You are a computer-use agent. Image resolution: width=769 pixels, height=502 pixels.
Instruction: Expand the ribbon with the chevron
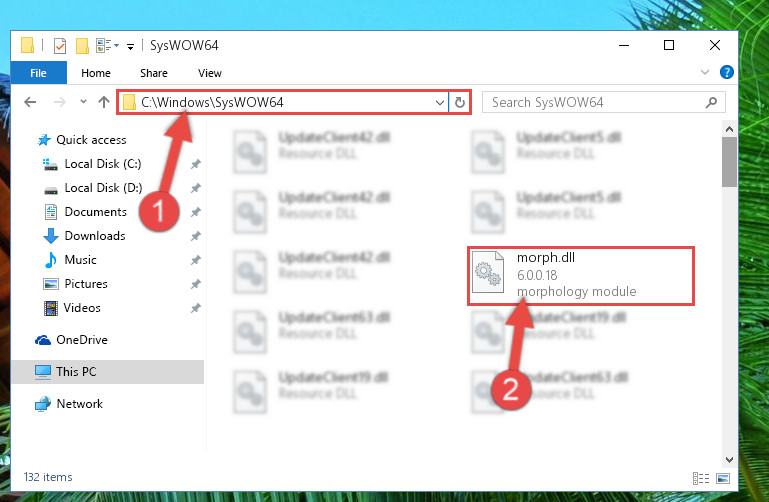pyautogui.click(x=705, y=72)
